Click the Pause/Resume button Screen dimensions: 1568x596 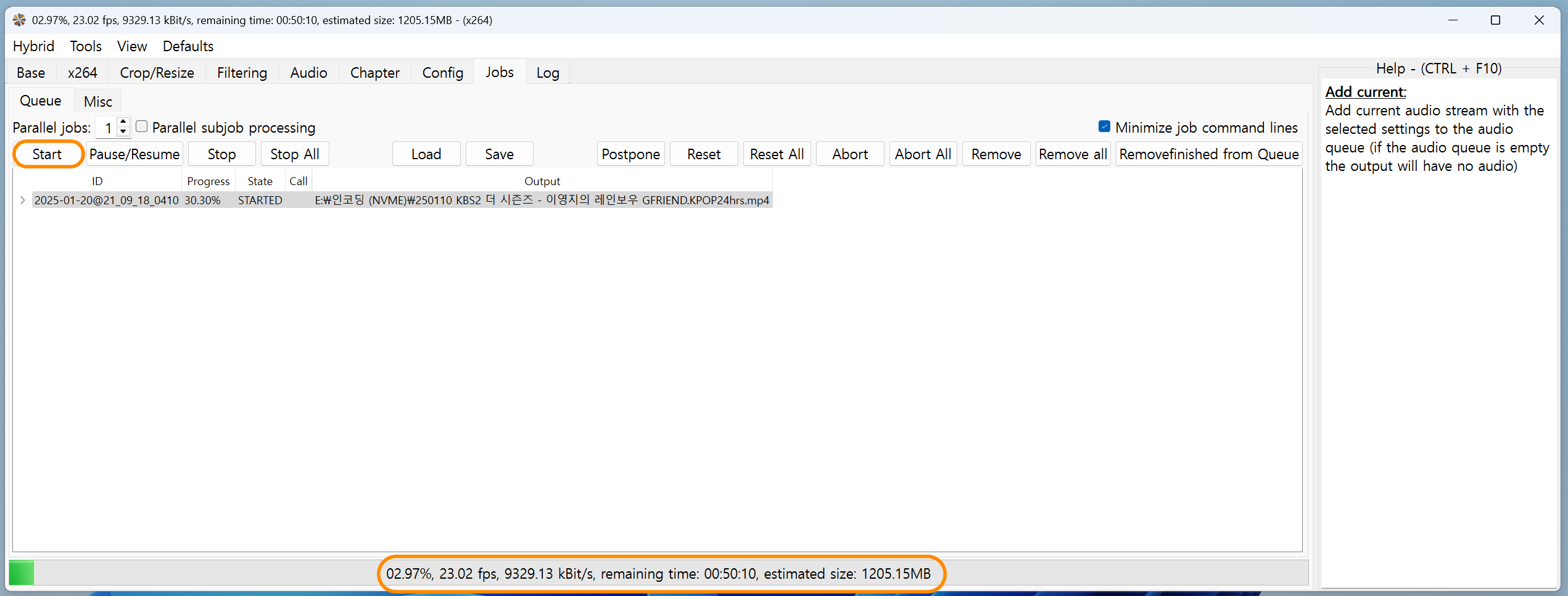click(134, 154)
